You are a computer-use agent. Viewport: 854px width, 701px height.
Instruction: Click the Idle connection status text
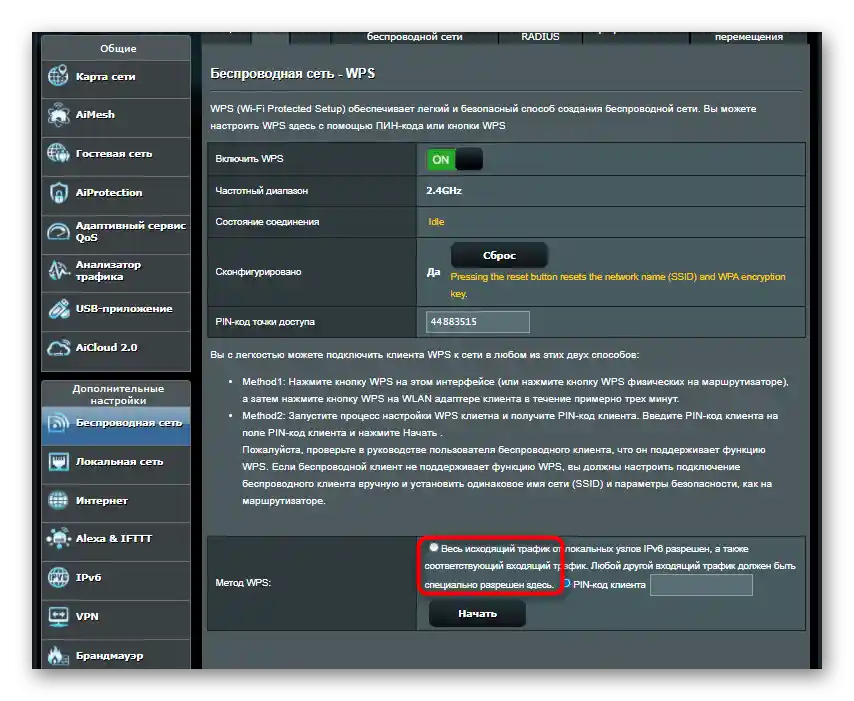[x=436, y=222]
